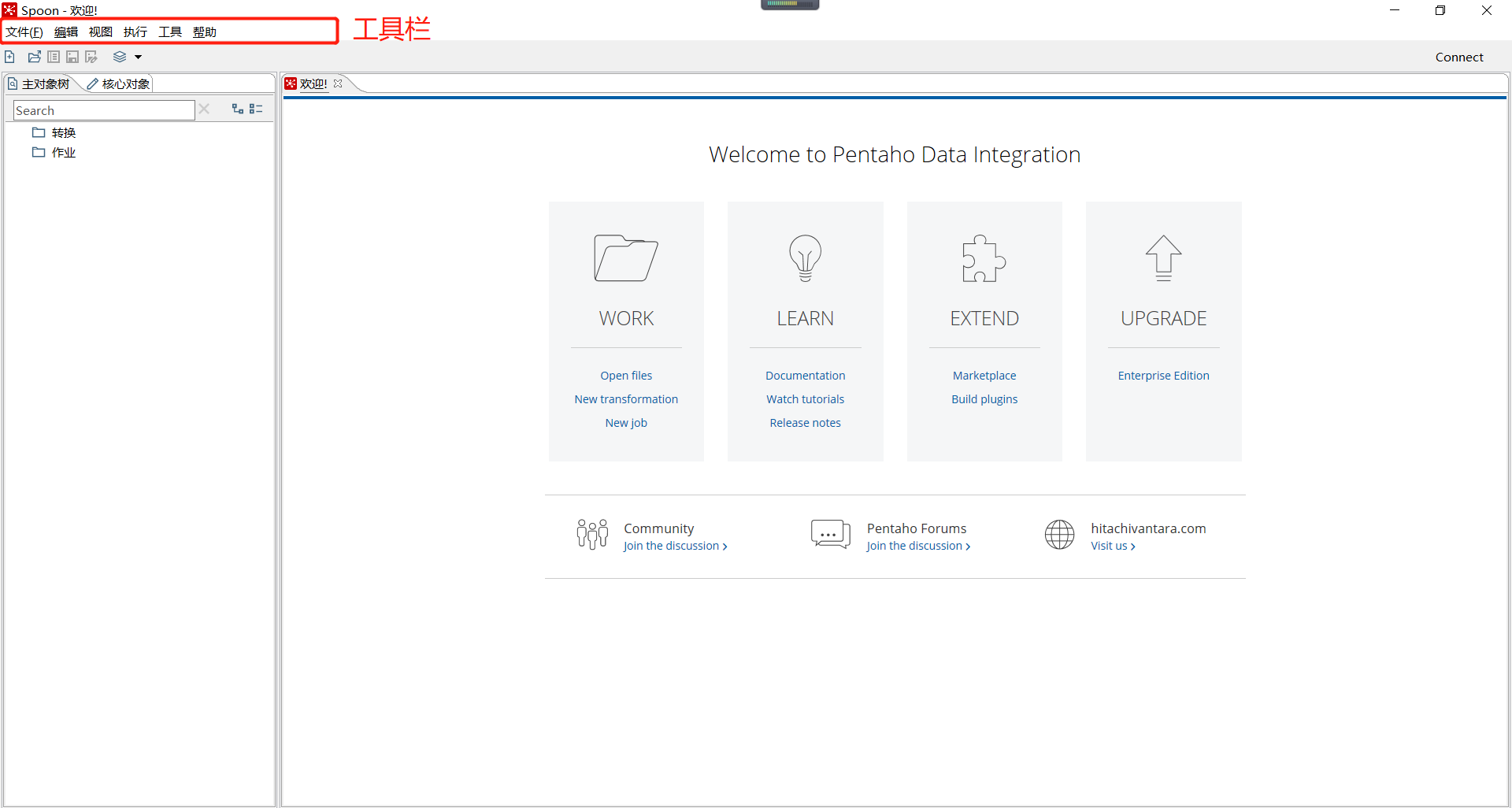Click the Save As toolbar icon
The image size is (1512, 808).
tap(91, 57)
